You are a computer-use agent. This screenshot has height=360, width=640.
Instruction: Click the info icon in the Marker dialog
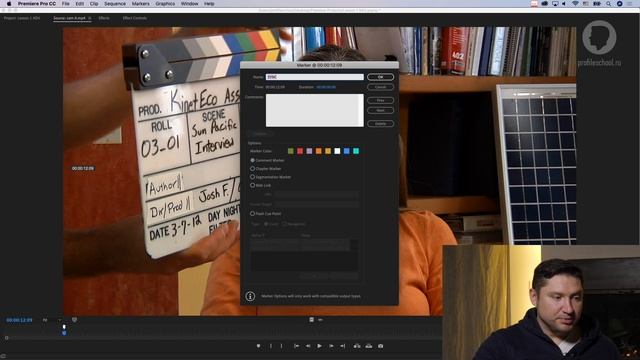pos(250,296)
